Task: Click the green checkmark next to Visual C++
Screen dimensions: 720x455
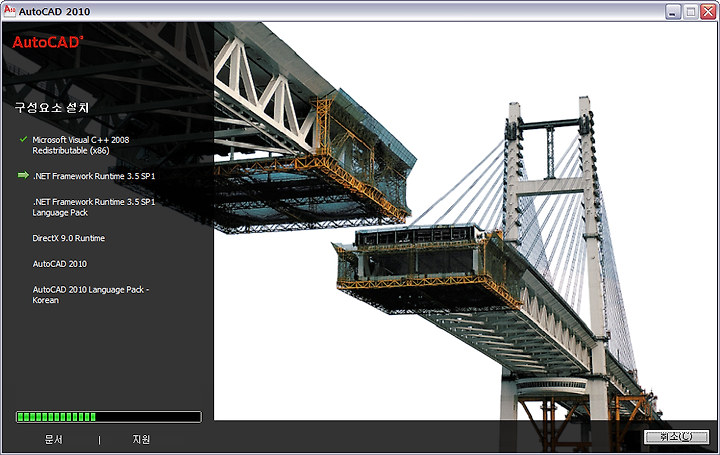Action: coord(23,139)
